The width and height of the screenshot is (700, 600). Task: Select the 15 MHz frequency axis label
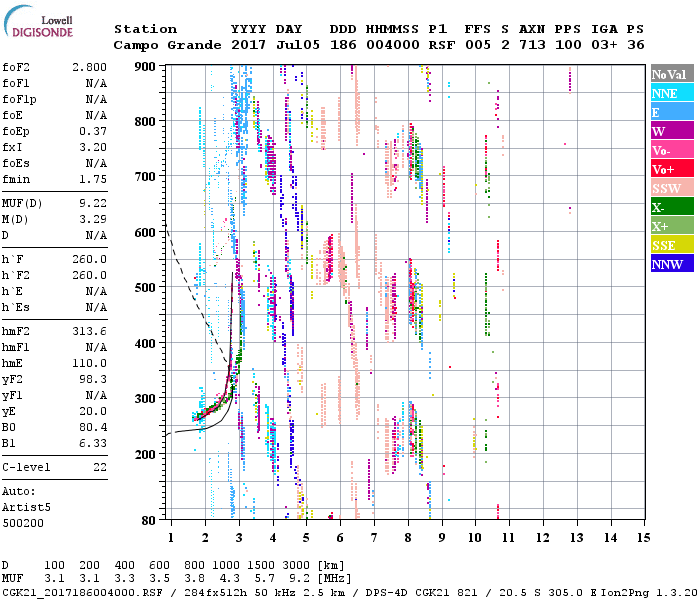pos(643,538)
